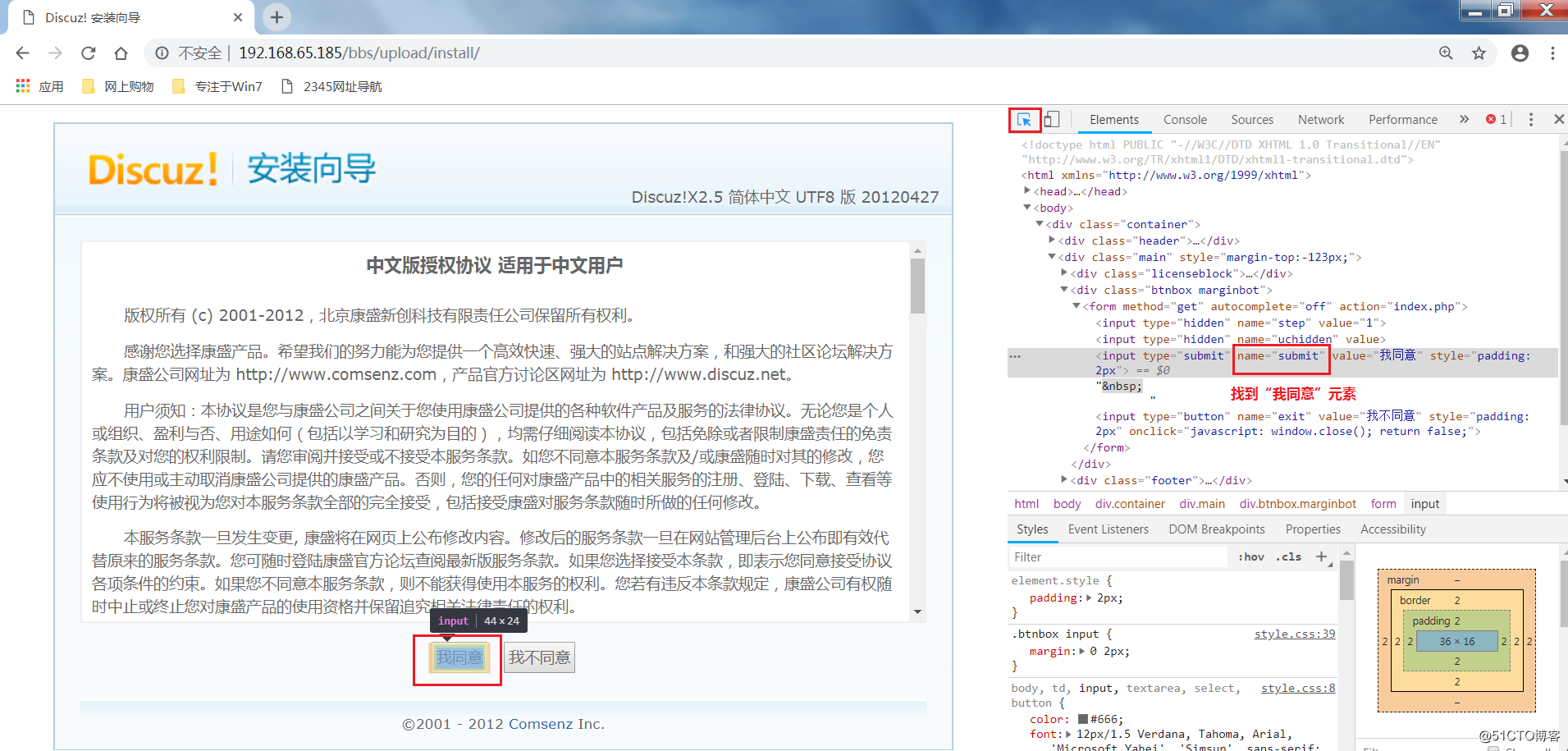Screen dimensions: 1568x751
Task: Switch to the Performance tab
Action: 1402,120
